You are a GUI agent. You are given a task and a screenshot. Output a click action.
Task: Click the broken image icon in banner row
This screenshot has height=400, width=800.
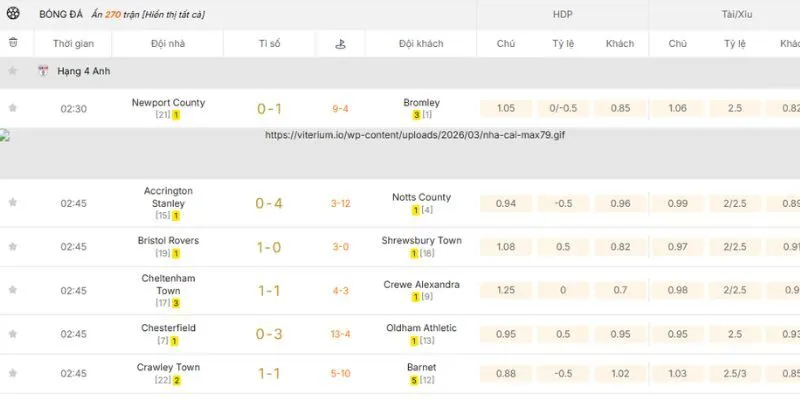(x=6, y=134)
